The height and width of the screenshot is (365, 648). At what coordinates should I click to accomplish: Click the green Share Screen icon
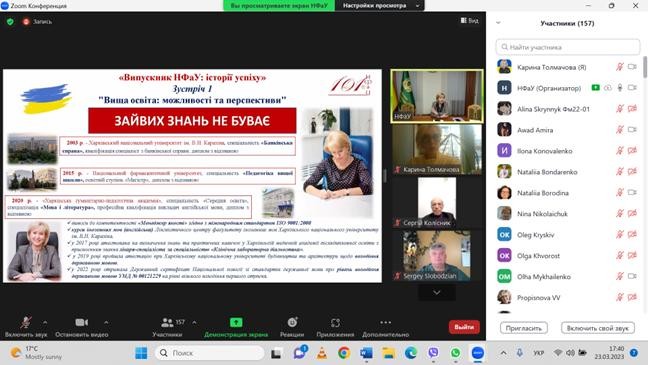[236, 322]
